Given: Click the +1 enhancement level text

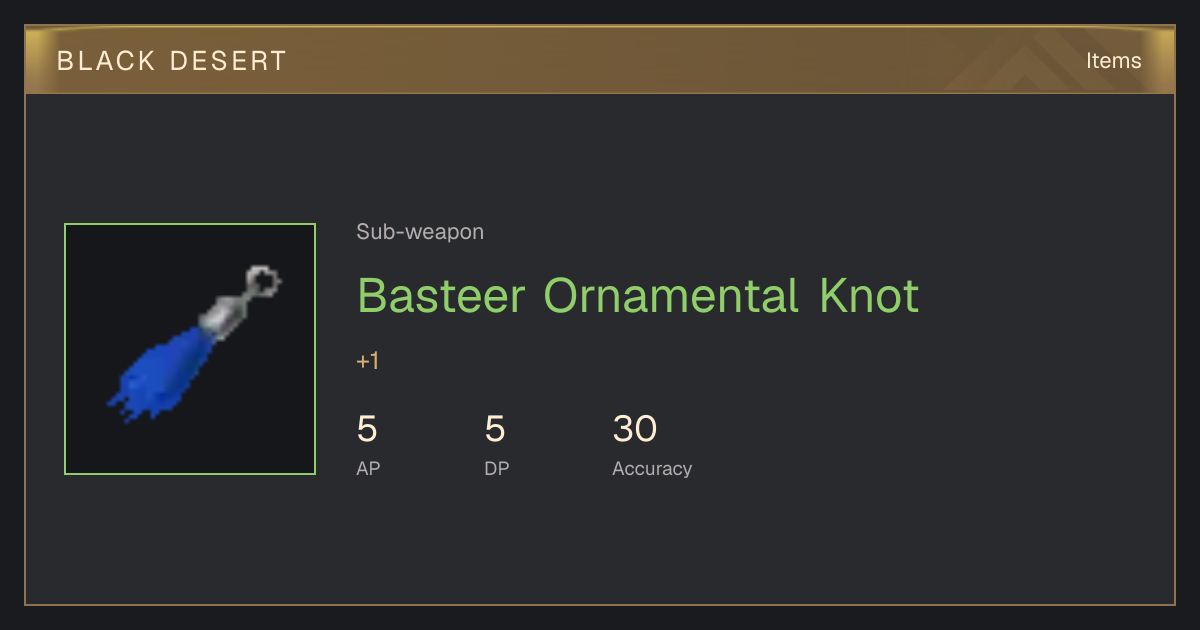Looking at the screenshot, I should [368, 361].
